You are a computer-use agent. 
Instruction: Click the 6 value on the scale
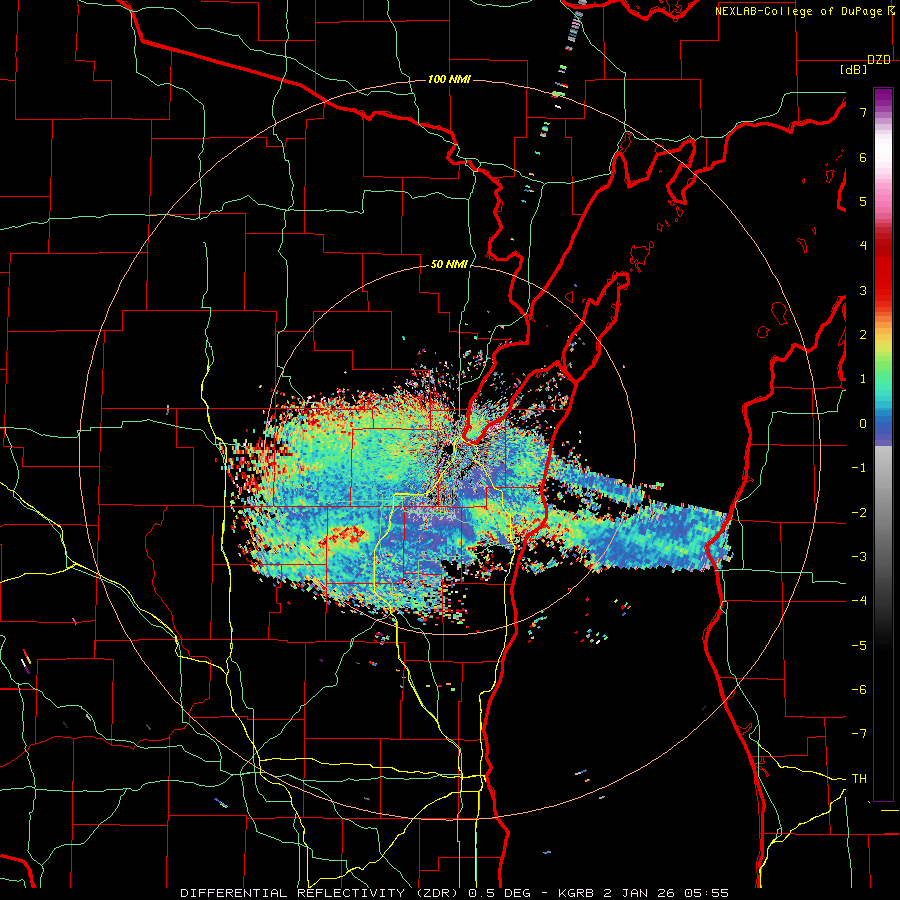coord(863,157)
